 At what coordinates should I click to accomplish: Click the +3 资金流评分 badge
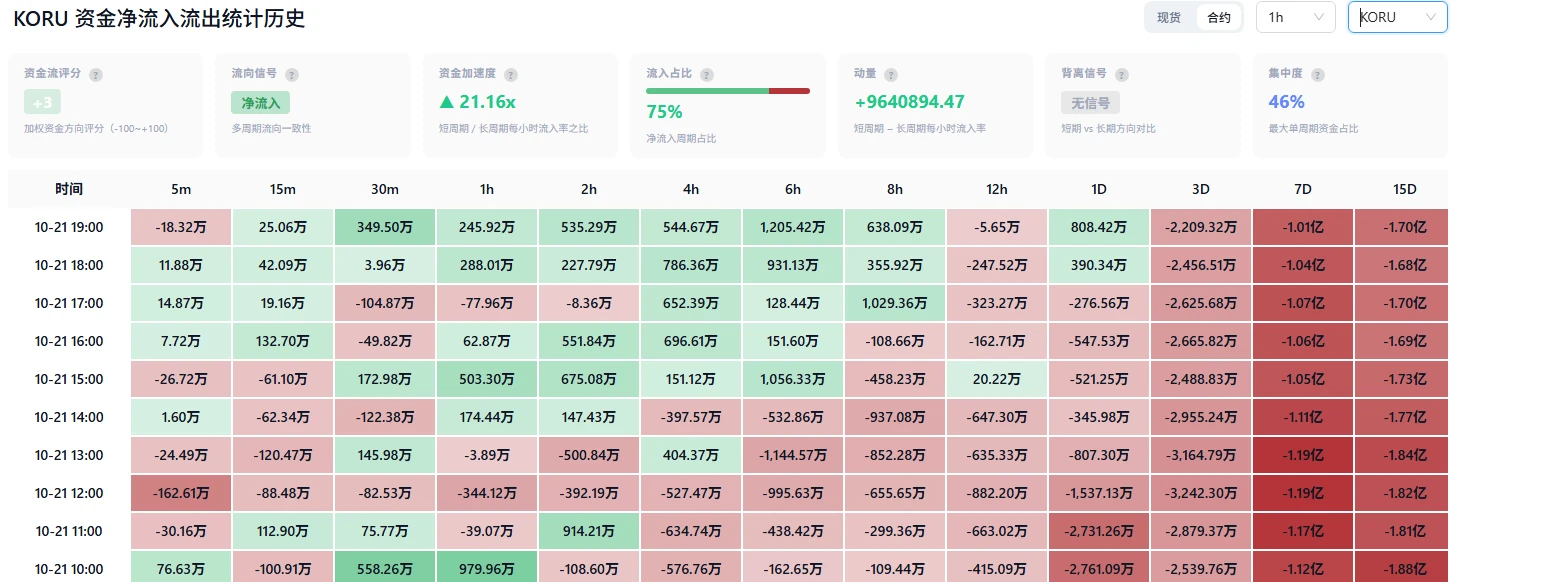click(42, 102)
